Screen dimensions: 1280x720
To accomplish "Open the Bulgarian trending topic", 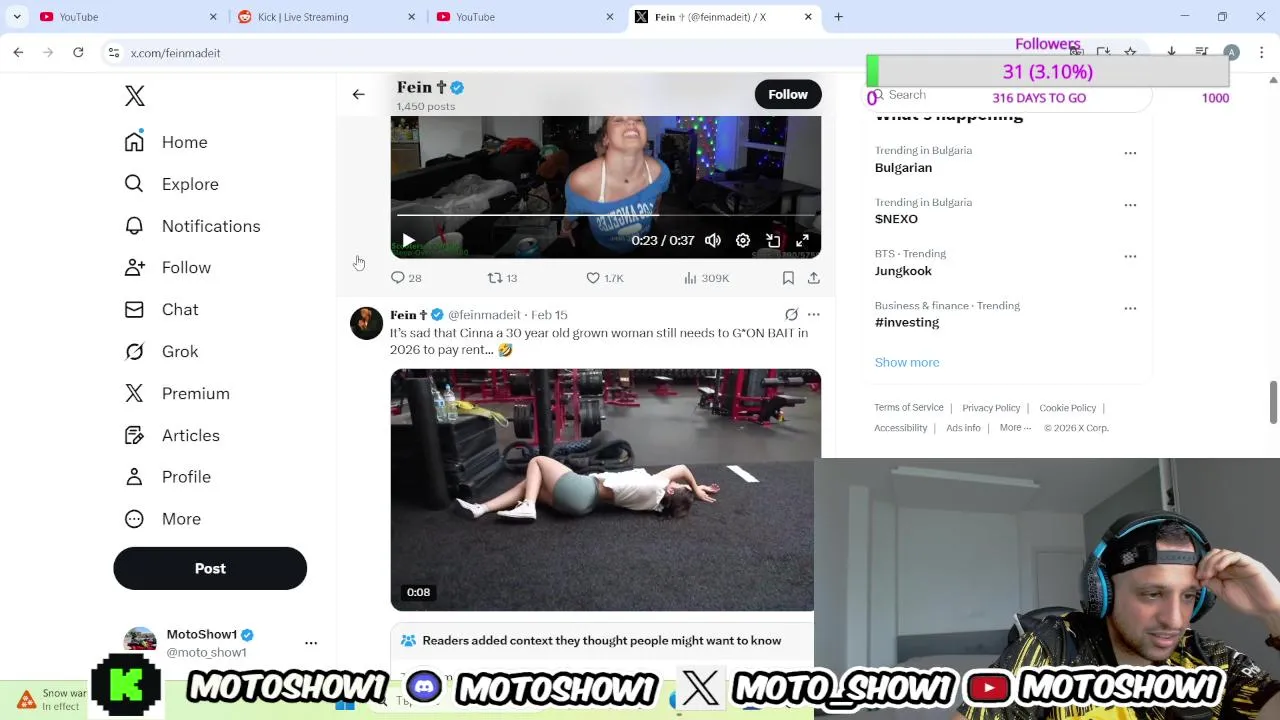I will (903, 168).
